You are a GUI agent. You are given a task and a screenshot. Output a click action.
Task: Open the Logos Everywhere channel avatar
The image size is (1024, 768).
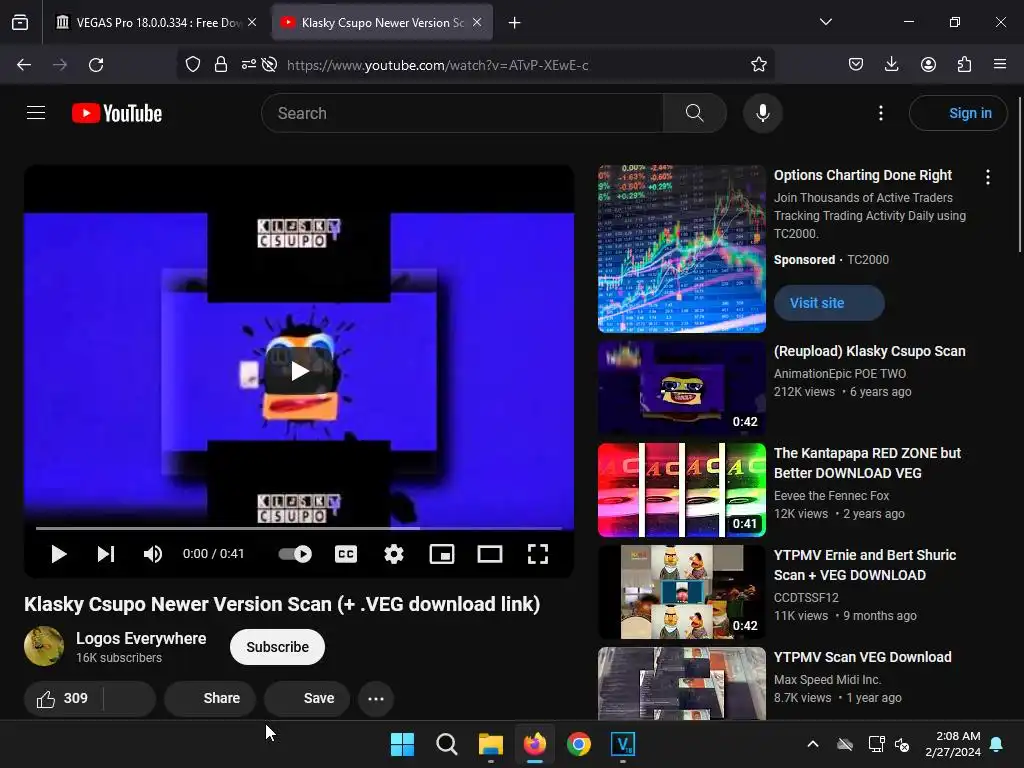coord(44,646)
